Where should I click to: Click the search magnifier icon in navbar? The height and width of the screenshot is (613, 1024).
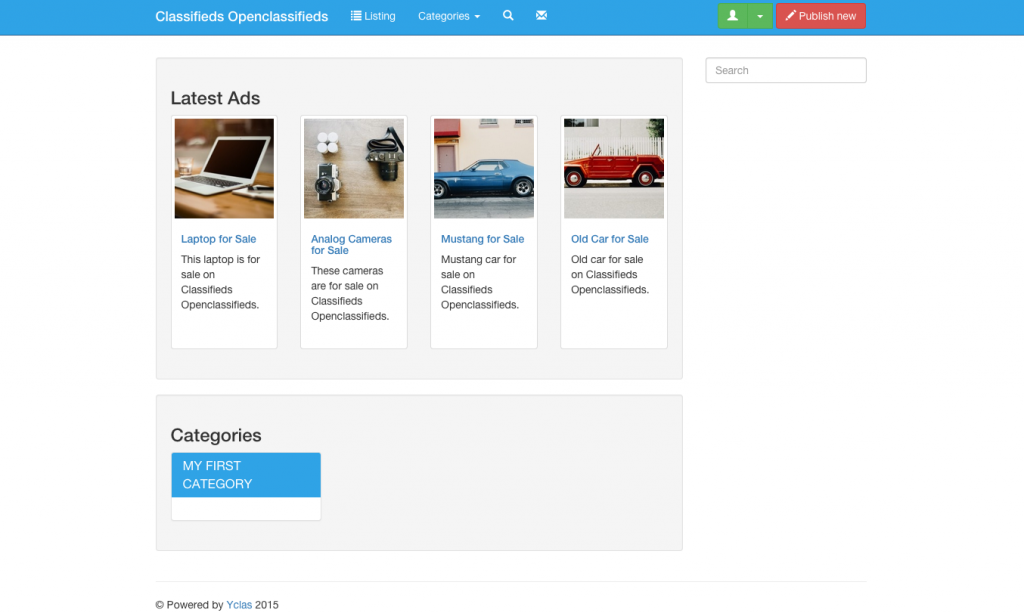pyautogui.click(x=508, y=16)
